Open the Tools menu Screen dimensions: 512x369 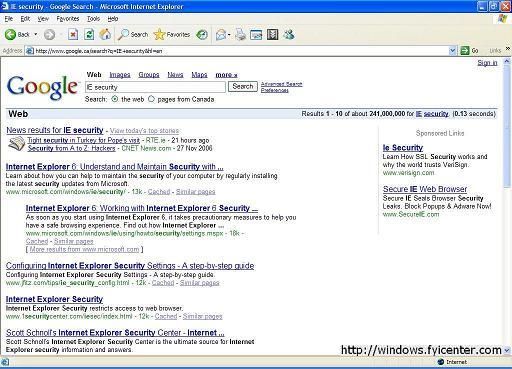click(93, 19)
